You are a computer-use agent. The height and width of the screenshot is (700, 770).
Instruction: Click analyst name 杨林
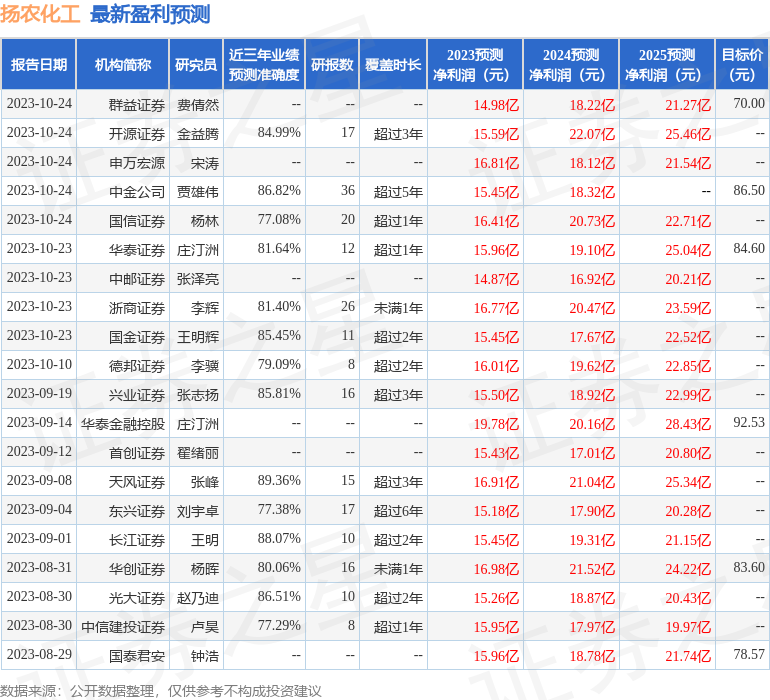205,221
